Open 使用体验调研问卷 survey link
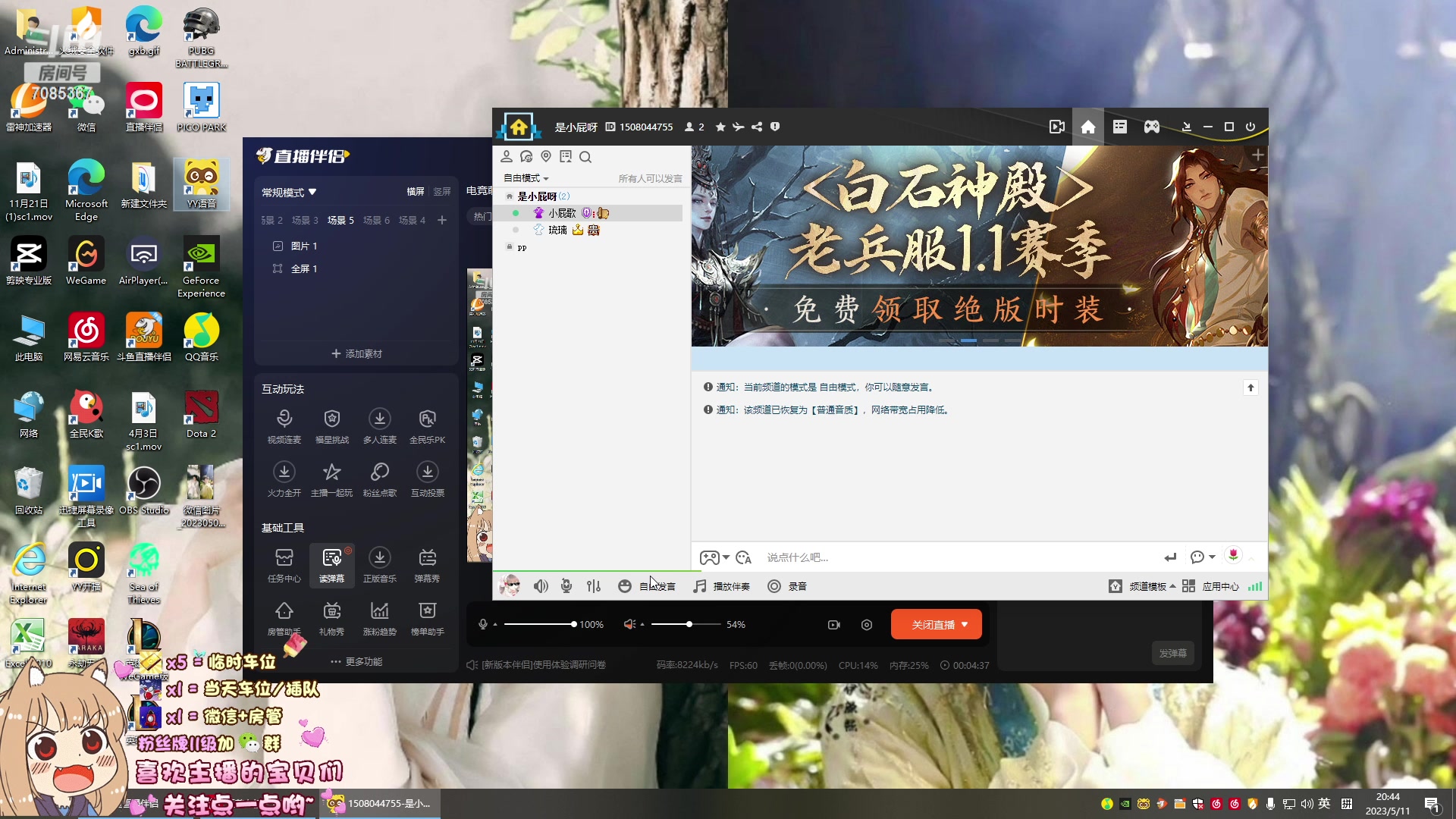Screen dimensions: 1456x819 point(544,665)
